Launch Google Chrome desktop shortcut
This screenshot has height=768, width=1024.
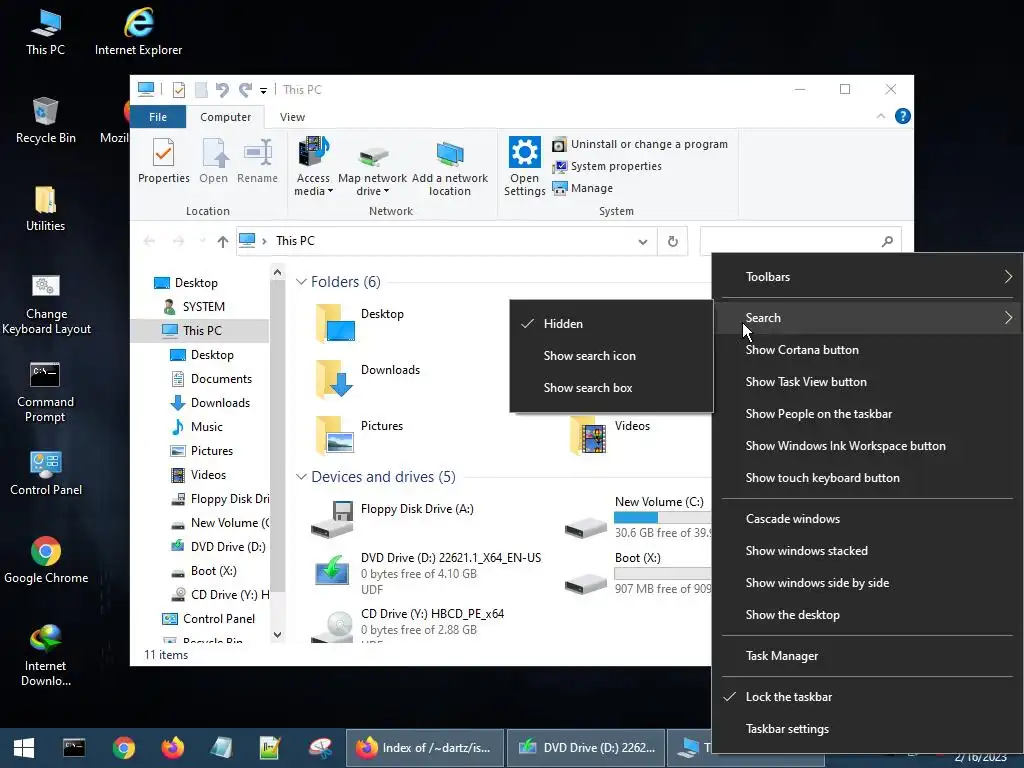[46, 560]
